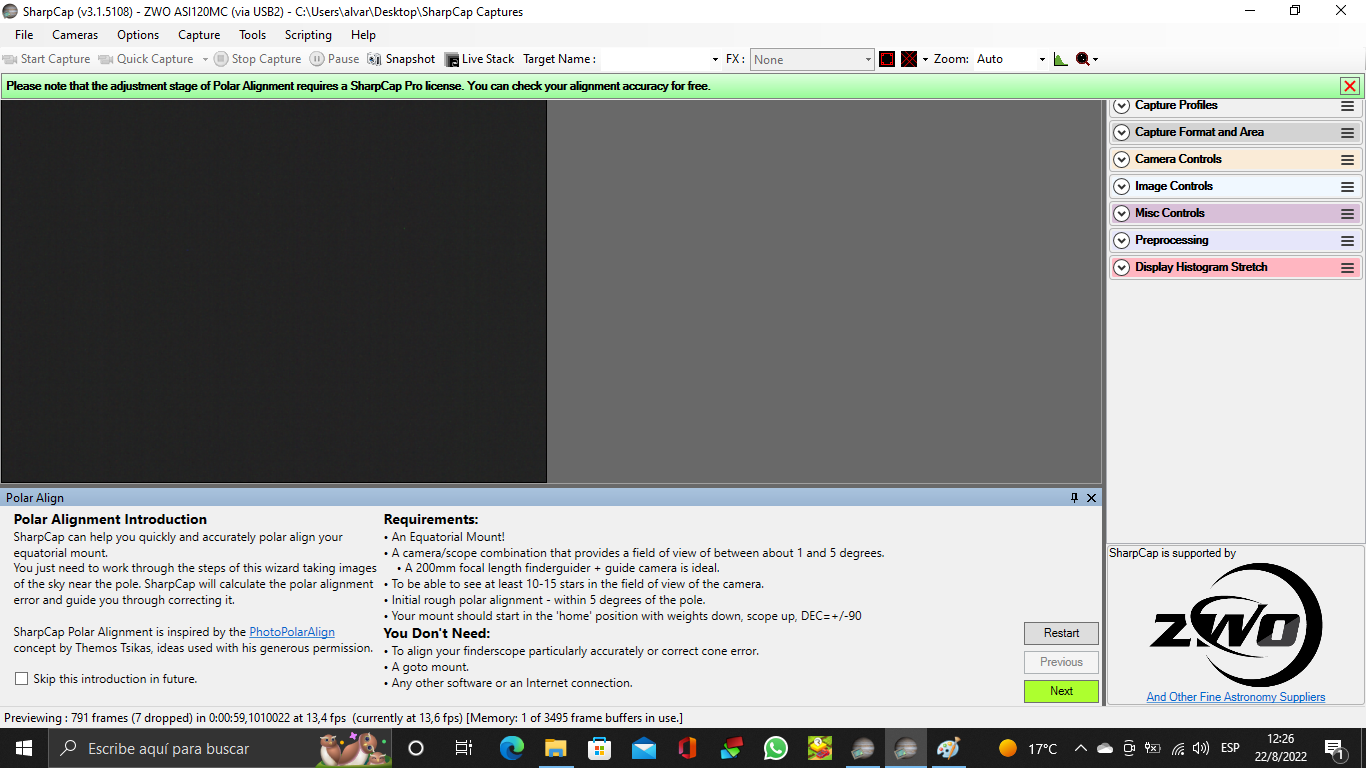Image resolution: width=1366 pixels, height=768 pixels.
Task: Expand the Display Histogram Stretch section
Action: point(1121,267)
